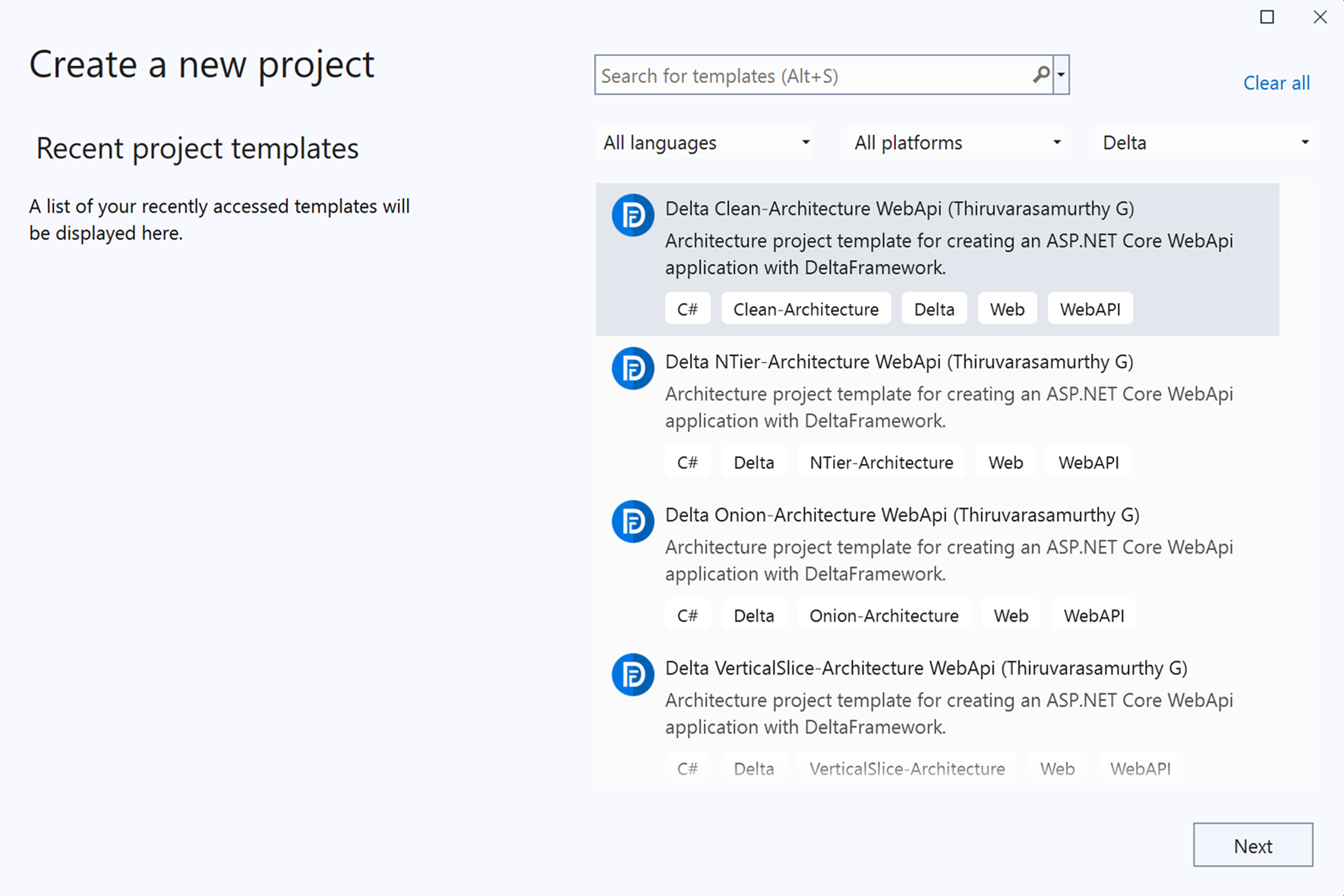Image resolution: width=1344 pixels, height=896 pixels.
Task: Click C# tag of Onion-Architecture template
Action: (x=687, y=616)
